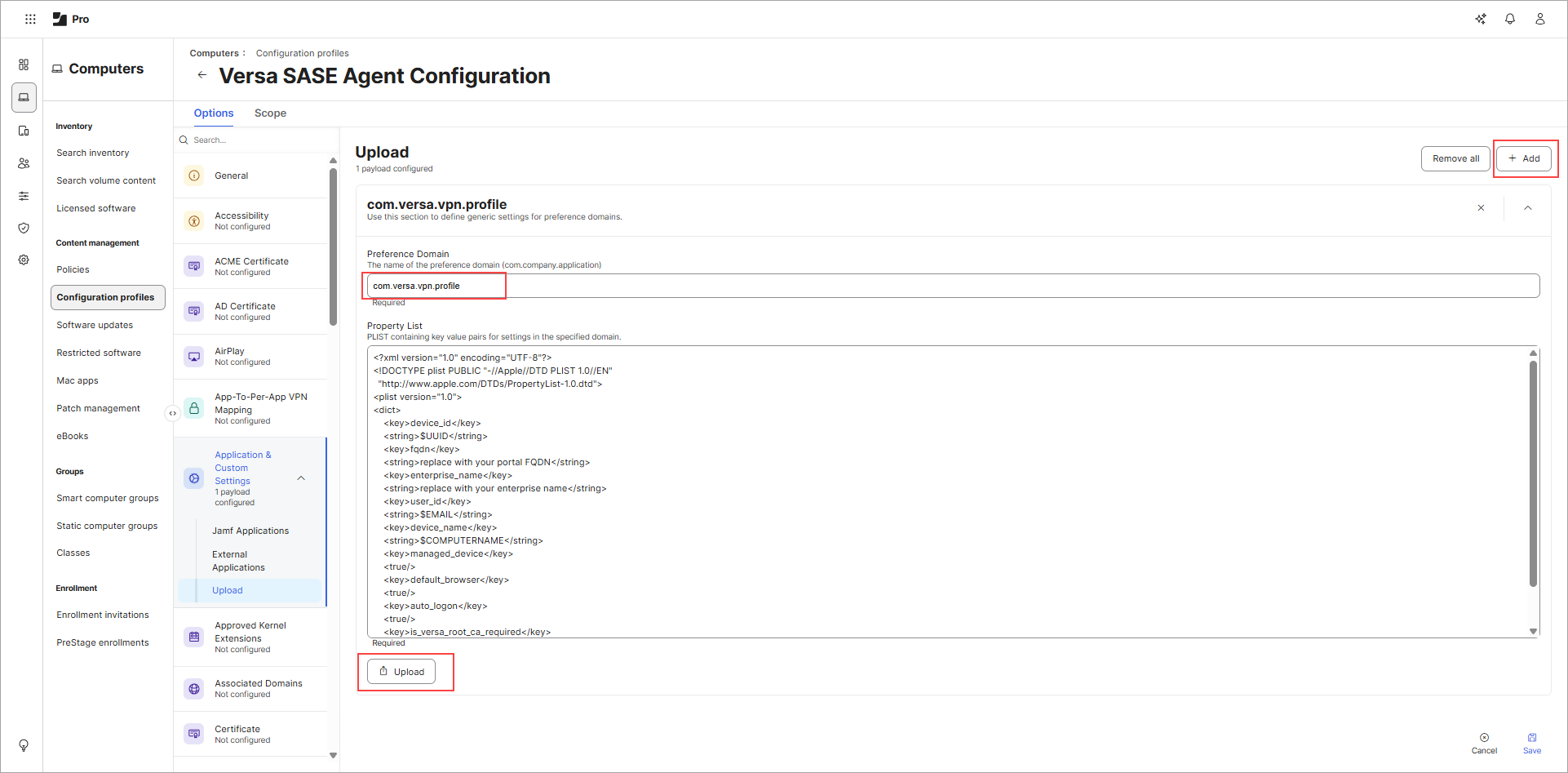Switch to the Scope tab
Image resolution: width=1568 pixels, height=773 pixels.
coord(270,113)
